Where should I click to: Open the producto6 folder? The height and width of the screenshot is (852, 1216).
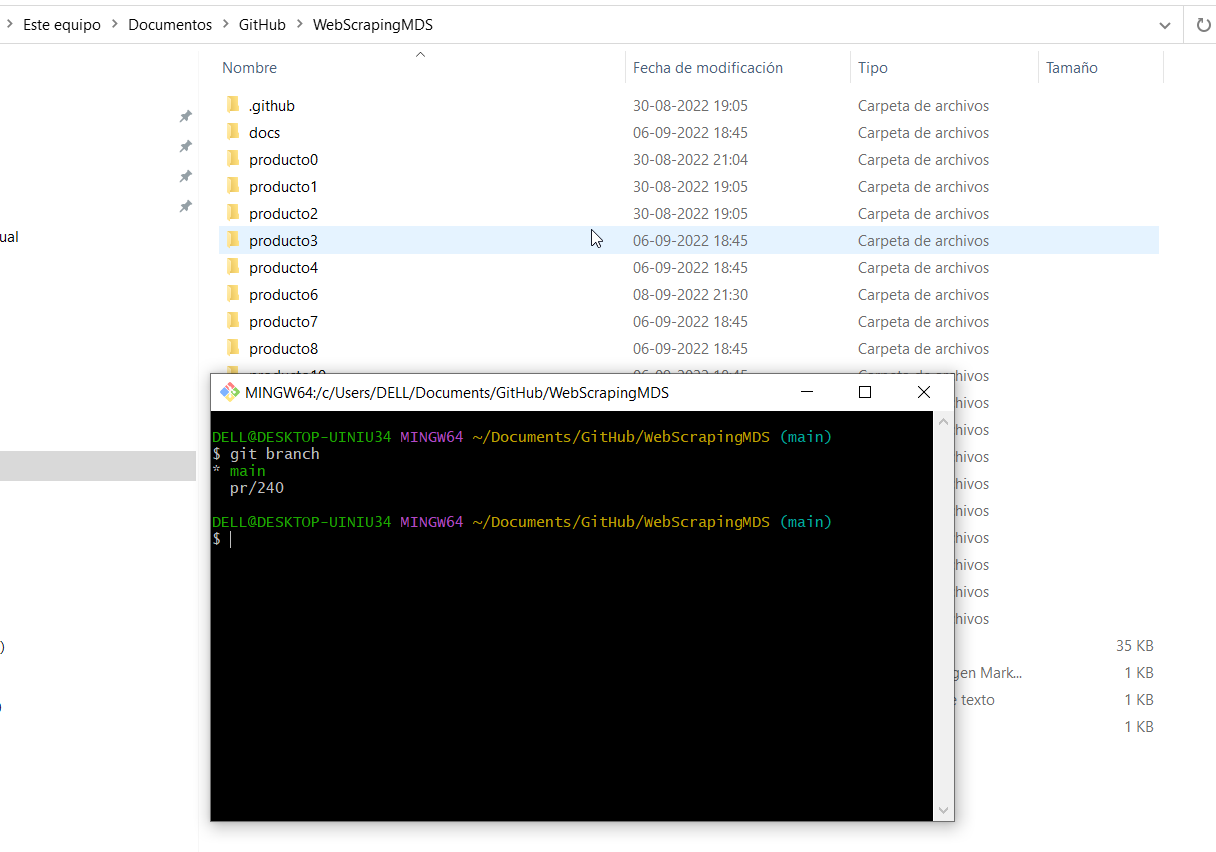pyautogui.click(x=283, y=294)
